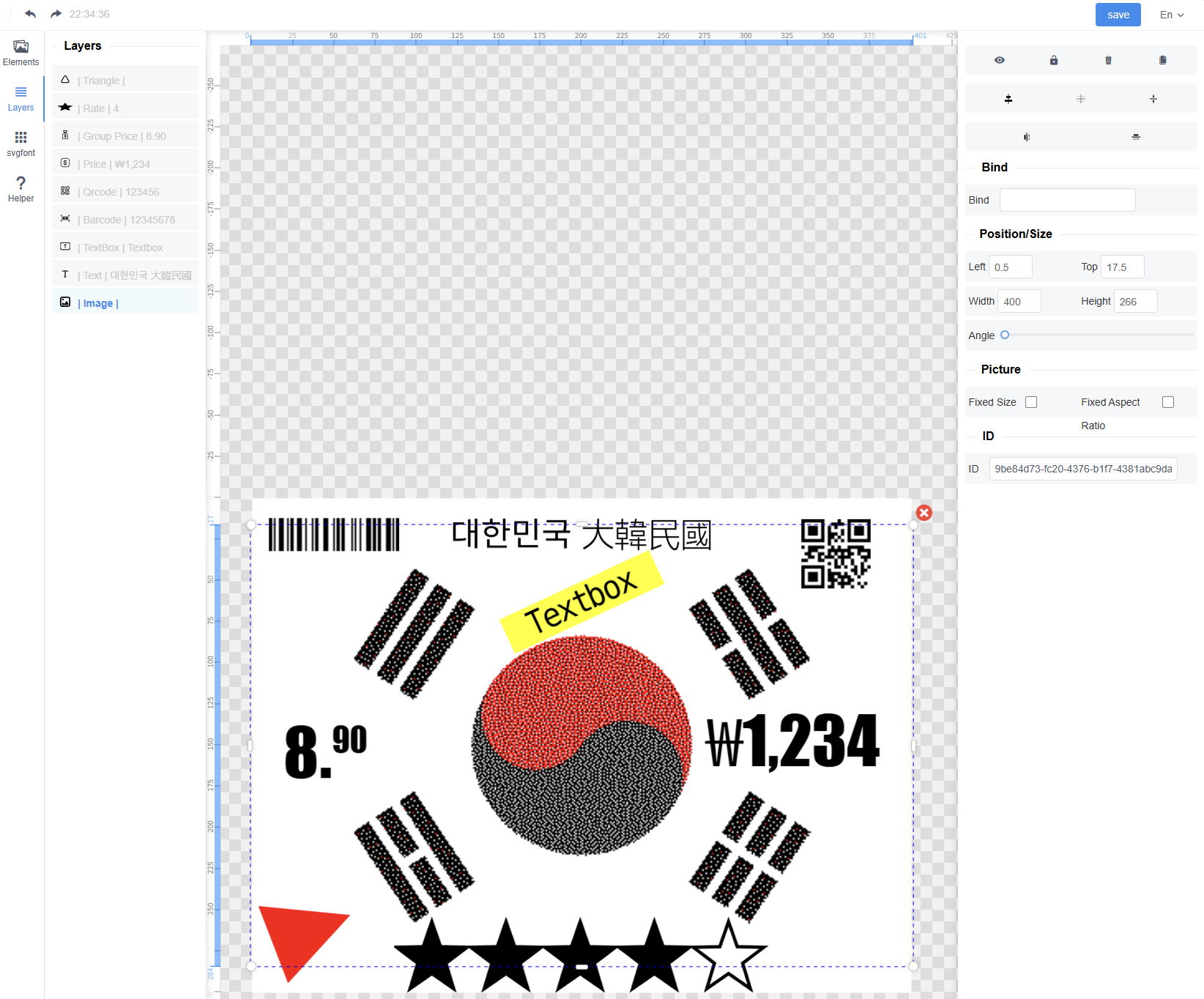Click the T icon of Text layer
This screenshot has width=1204, height=999.
pos(65,274)
